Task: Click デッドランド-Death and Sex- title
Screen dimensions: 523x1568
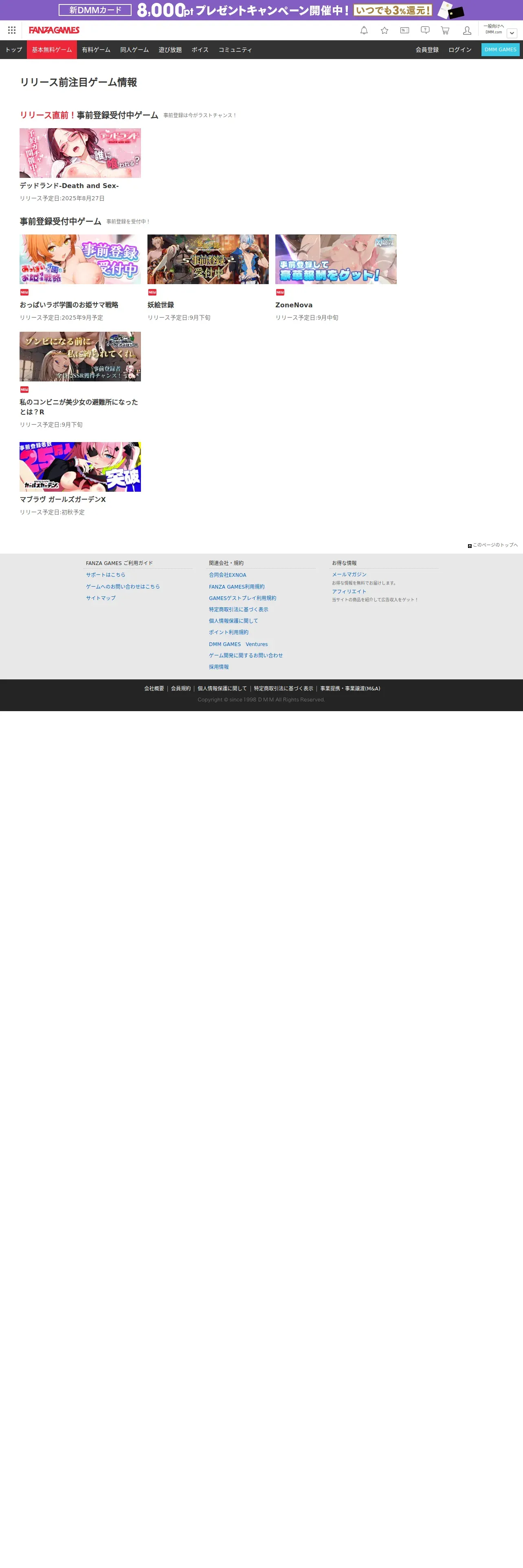Action: pos(69,186)
